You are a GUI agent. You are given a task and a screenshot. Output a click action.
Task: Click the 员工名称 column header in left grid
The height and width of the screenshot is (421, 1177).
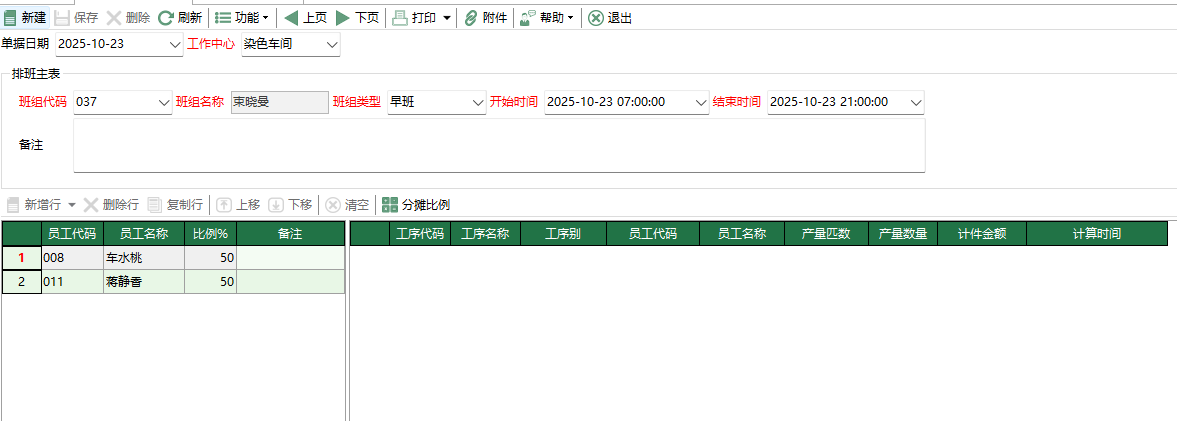(x=144, y=233)
